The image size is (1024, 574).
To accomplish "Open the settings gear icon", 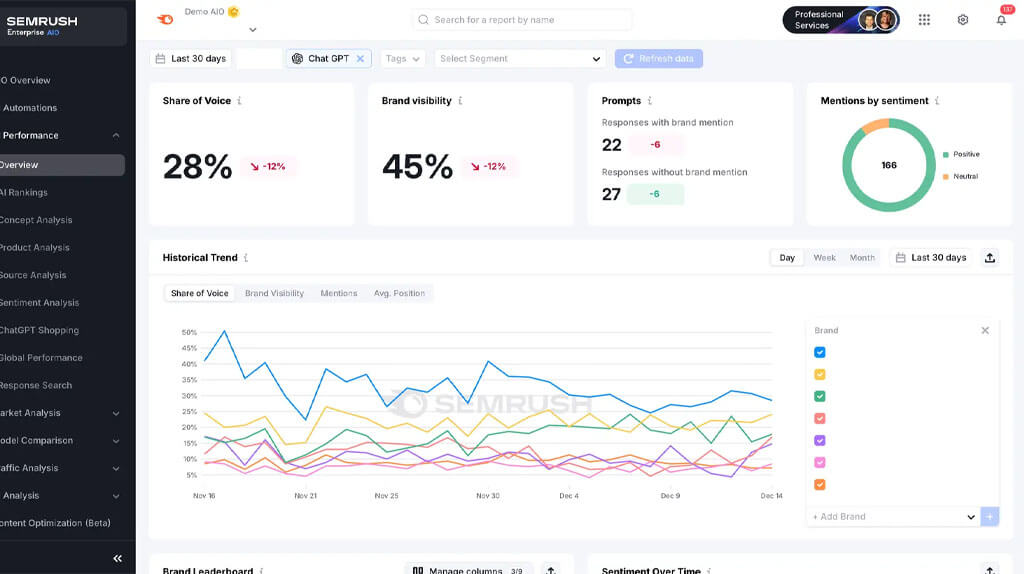I will pyautogui.click(x=962, y=20).
